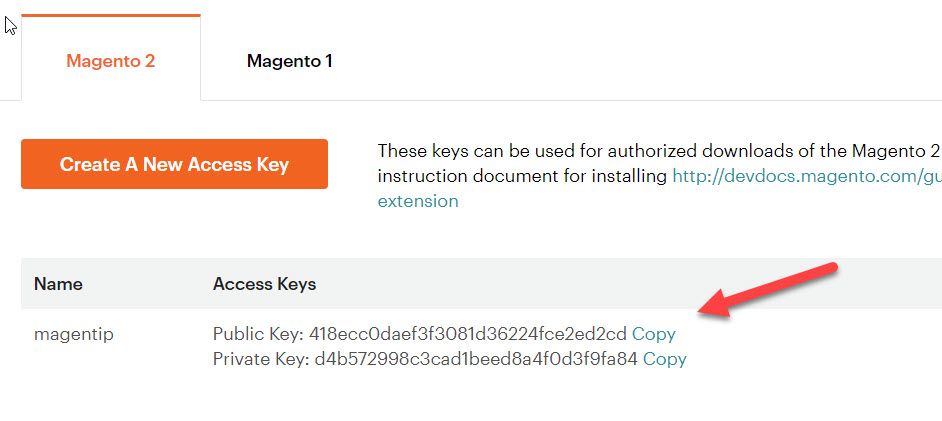942x421 pixels.
Task: Click the 'Public Key:' label
Action: pos(259,334)
